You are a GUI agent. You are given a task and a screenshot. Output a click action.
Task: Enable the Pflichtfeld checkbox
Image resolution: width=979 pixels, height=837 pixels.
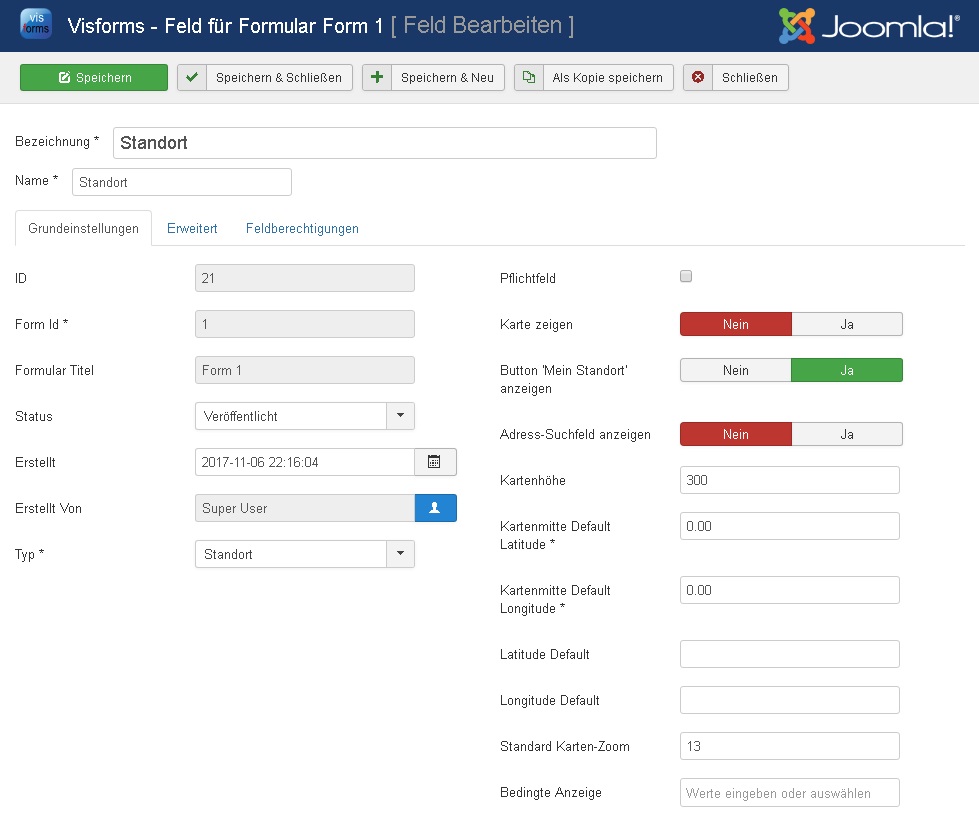coord(686,277)
